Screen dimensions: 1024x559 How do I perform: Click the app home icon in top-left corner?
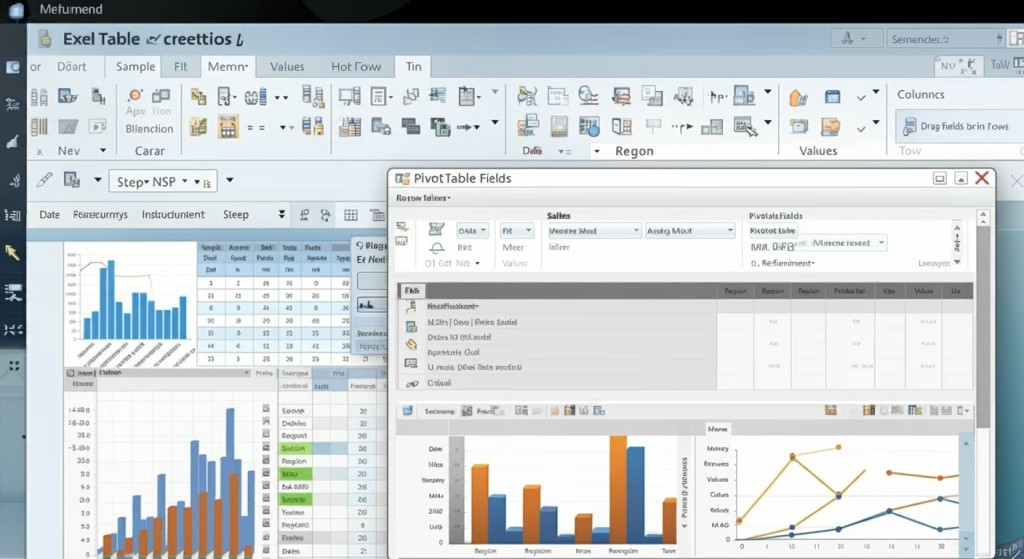[16, 10]
